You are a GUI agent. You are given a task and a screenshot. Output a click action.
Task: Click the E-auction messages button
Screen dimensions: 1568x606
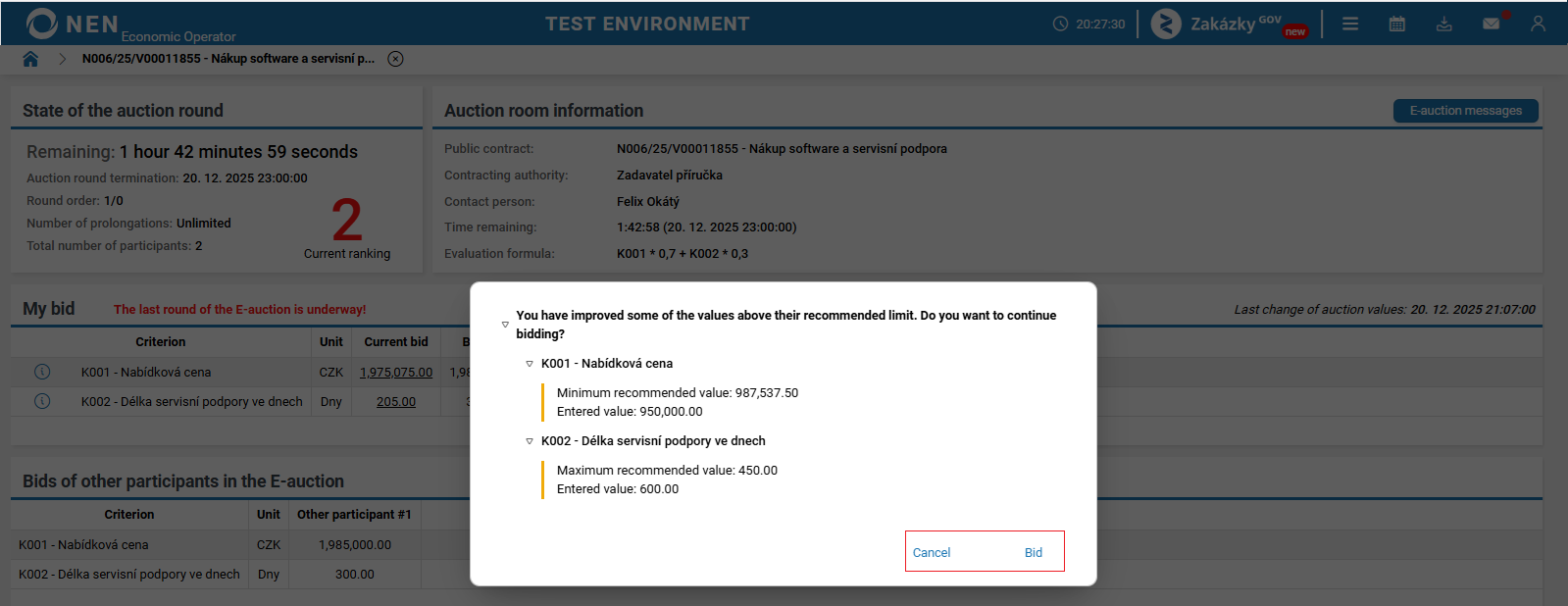coord(1465,111)
